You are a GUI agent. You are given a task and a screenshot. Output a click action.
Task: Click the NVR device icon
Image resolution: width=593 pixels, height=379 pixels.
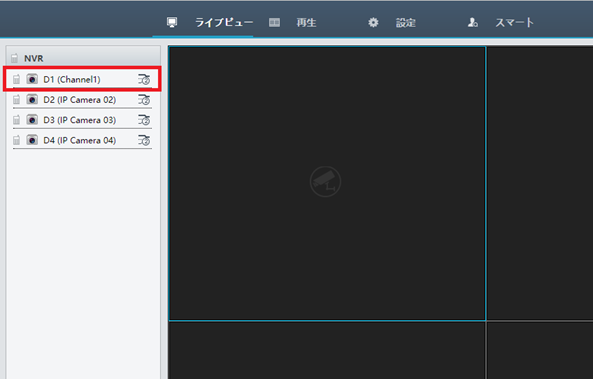pos(14,58)
